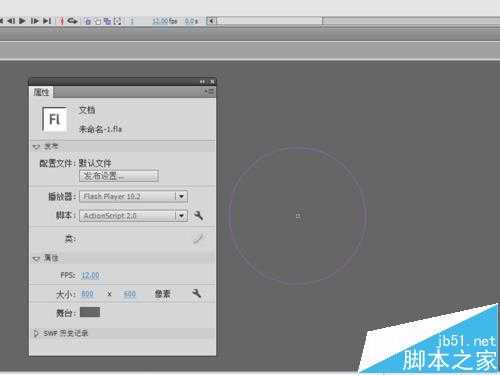
Task: Click the stage width value 600
Action: pyautogui.click(x=87, y=294)
